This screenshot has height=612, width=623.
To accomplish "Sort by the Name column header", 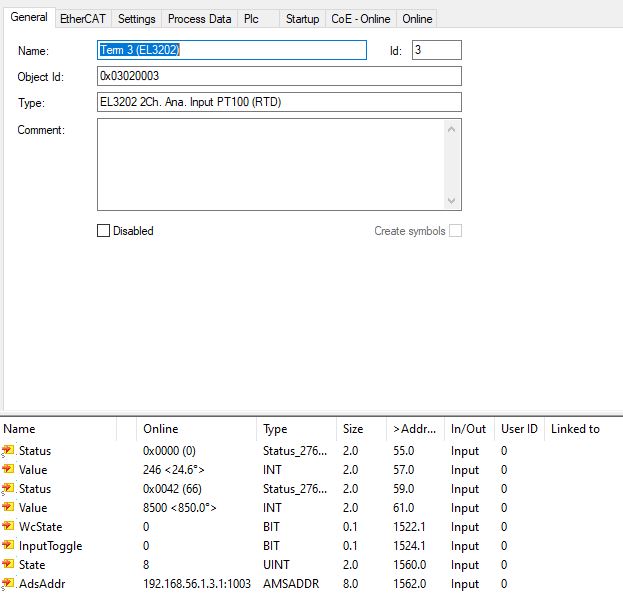I will [58, 429].
